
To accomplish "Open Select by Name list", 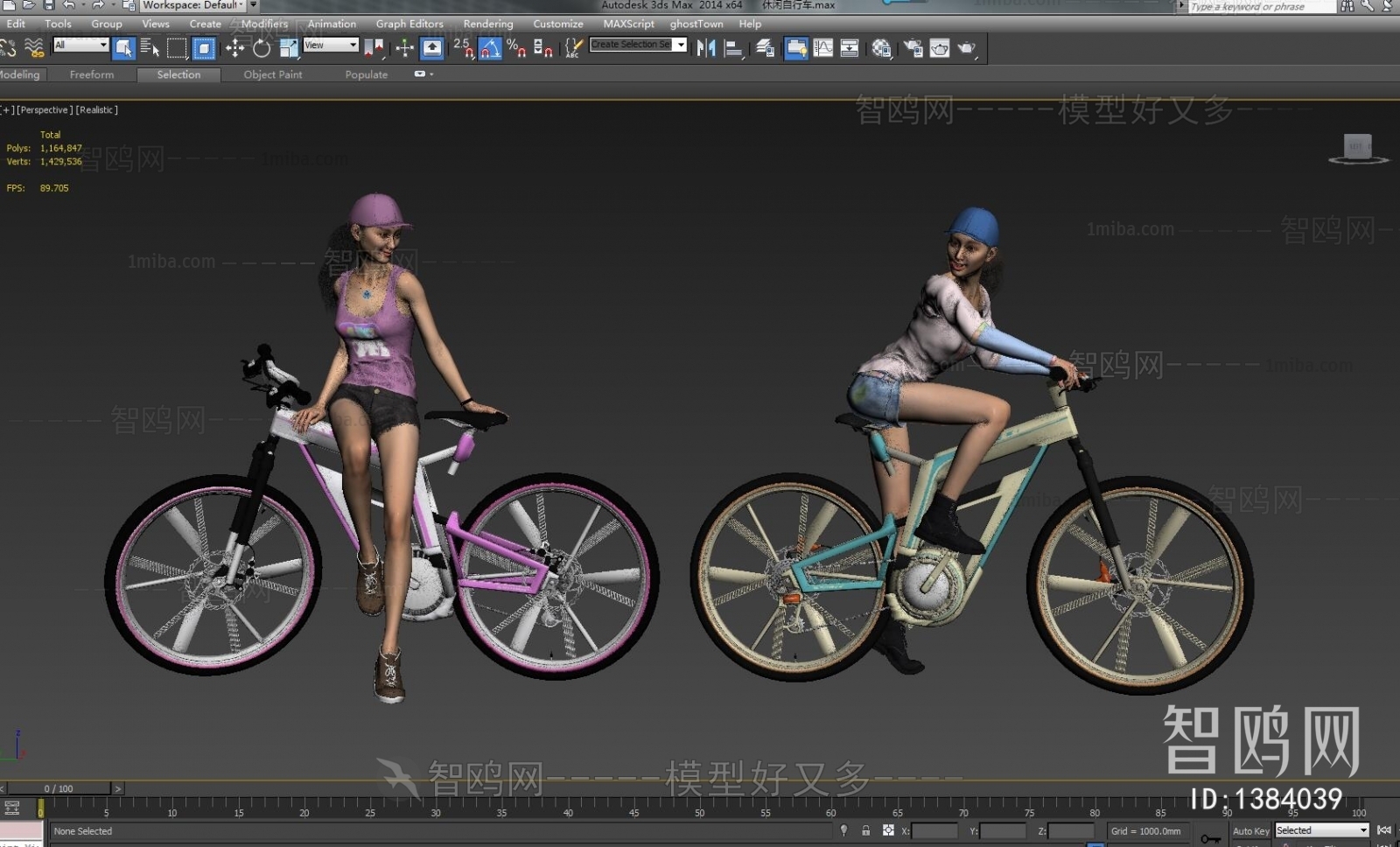I will (150, 48).
